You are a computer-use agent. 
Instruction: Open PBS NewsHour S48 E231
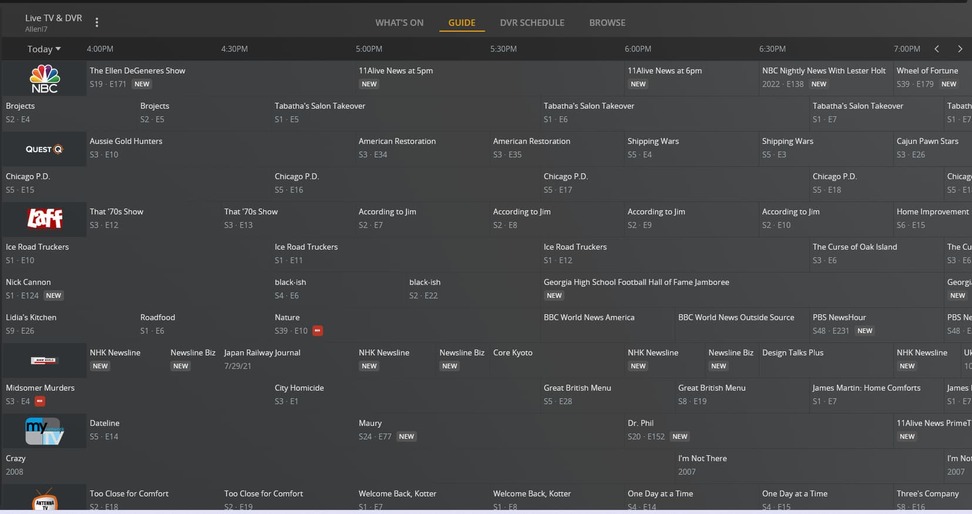(x=877, y=325)
